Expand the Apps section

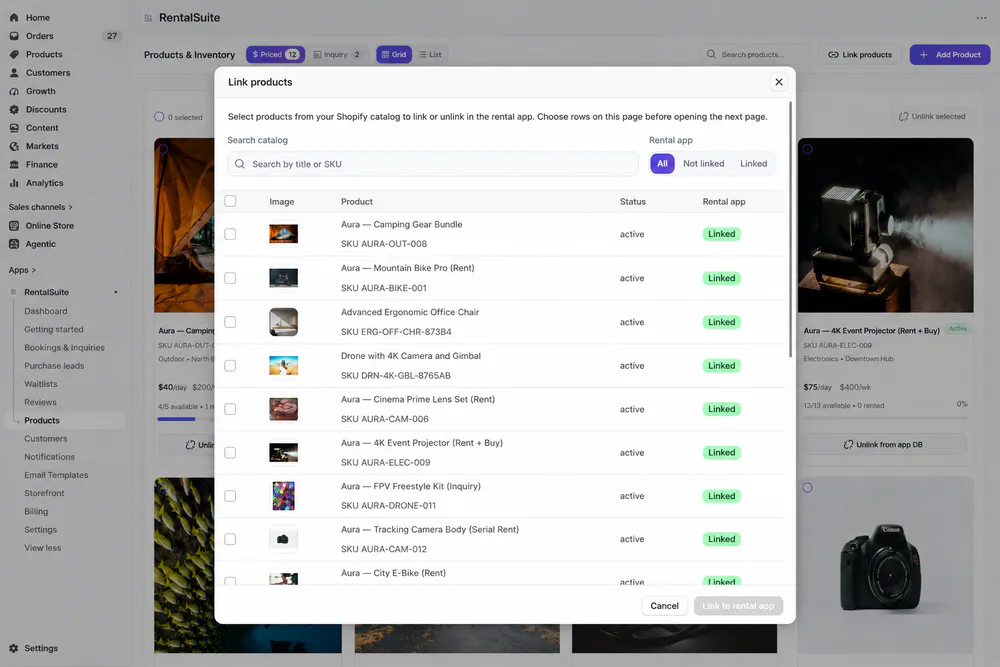(22, 270)
